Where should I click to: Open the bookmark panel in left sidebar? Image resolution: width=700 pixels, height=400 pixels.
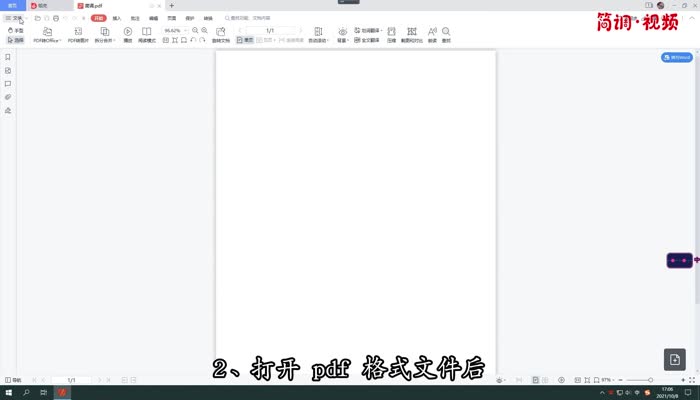point(8,57)
